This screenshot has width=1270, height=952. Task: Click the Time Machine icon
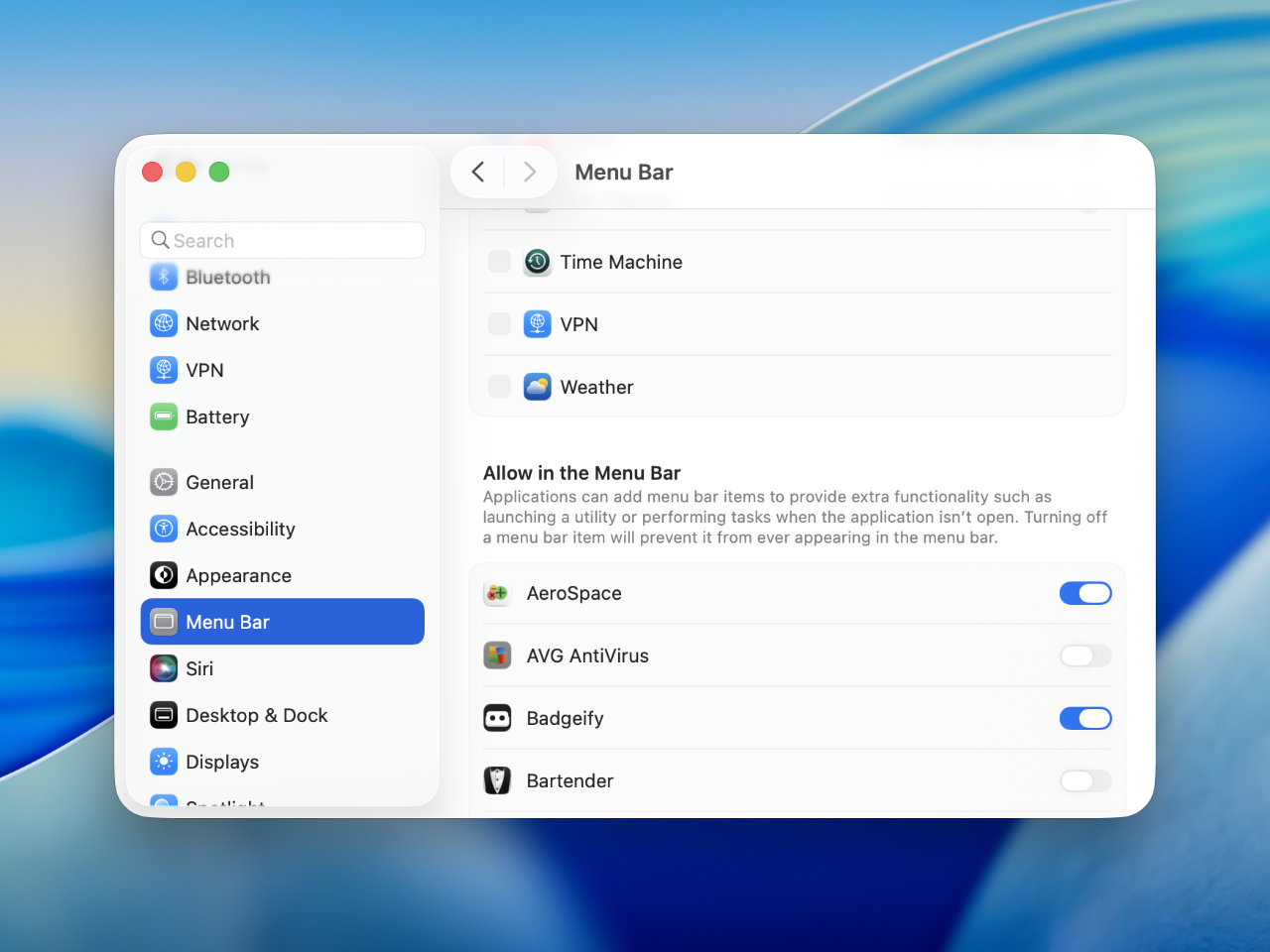(x=537, y=262)
